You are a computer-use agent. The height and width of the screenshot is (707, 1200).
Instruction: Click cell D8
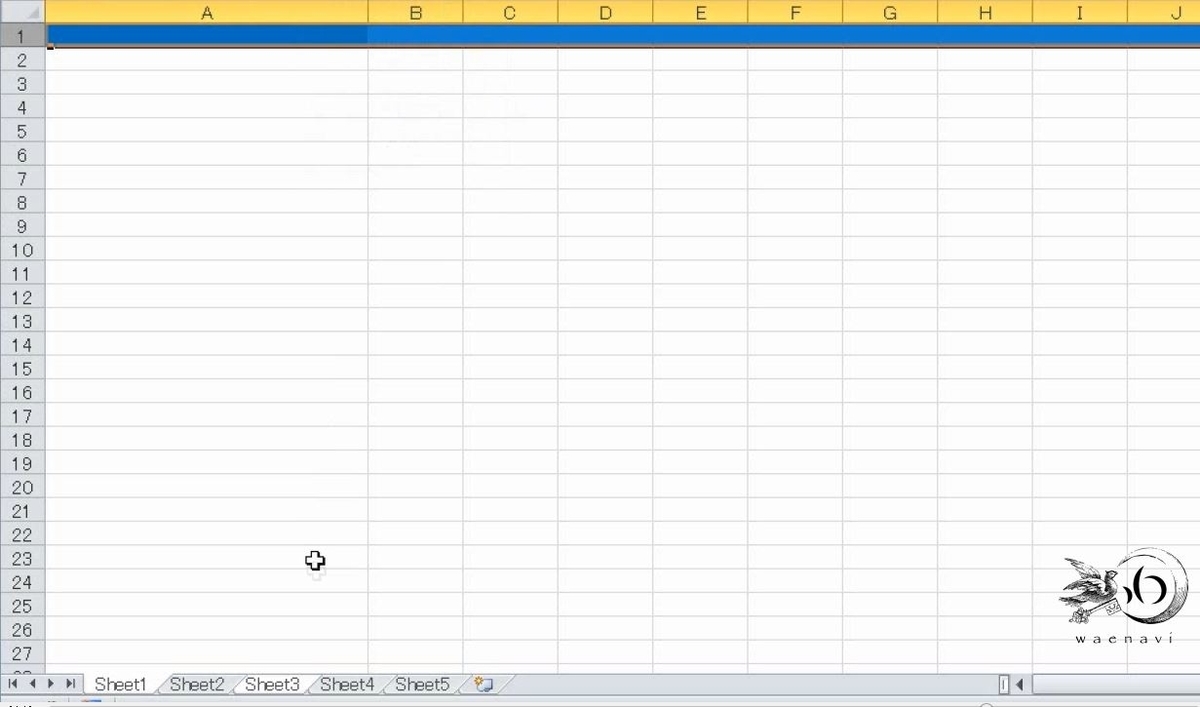coord(605,202)
